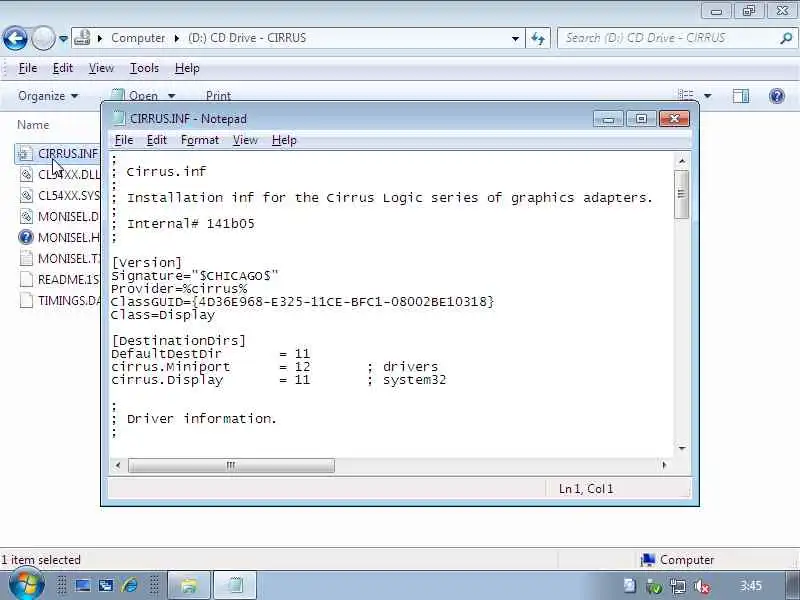Image resolution: width=800 pixels, height=600 pixels.
Task: Open address bar previous locations dropdown
Action: [x=515, y=38]
